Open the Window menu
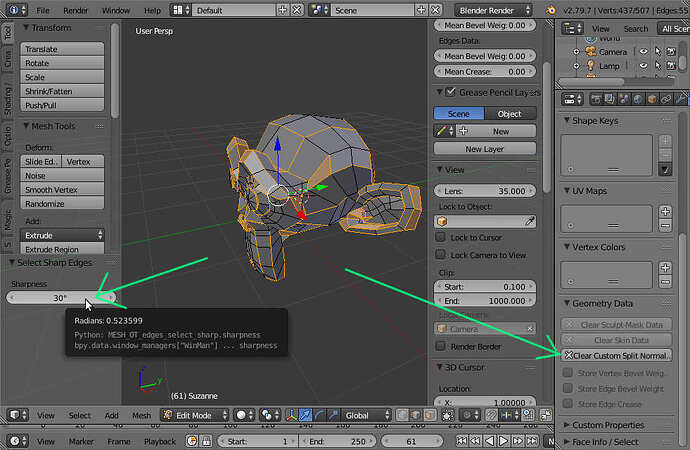The image size is (690, 450). point(116,10)
